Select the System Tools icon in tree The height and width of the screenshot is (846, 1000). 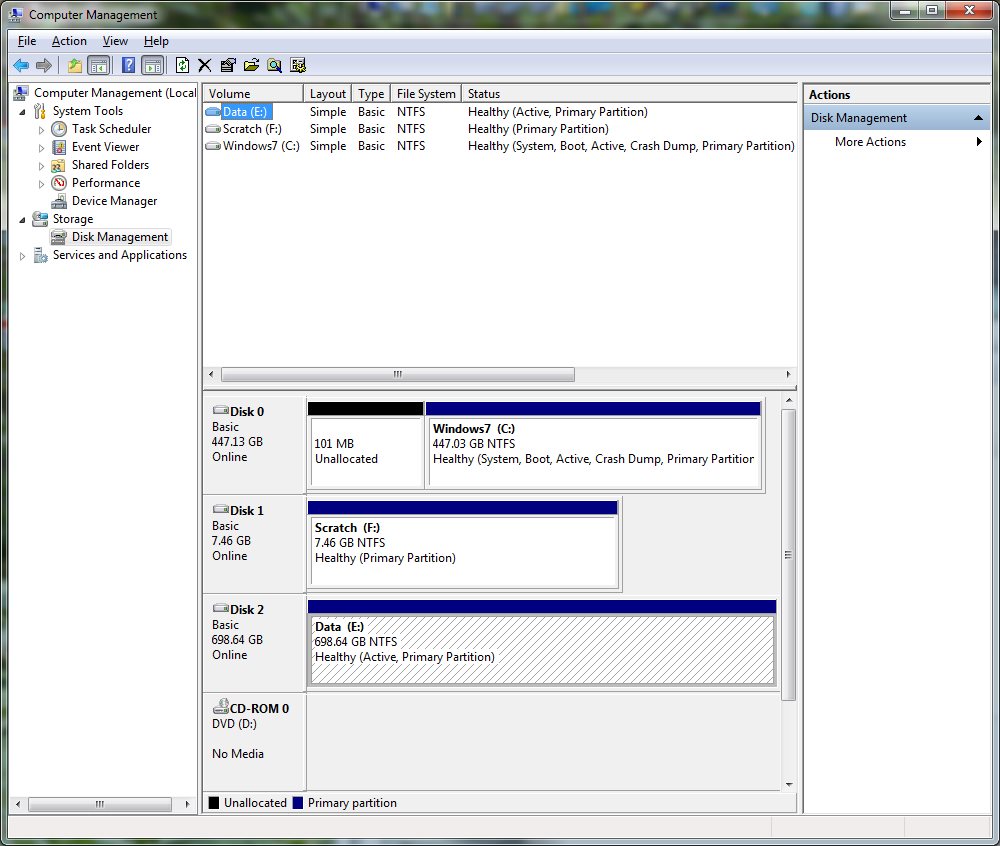coord(40,111)
